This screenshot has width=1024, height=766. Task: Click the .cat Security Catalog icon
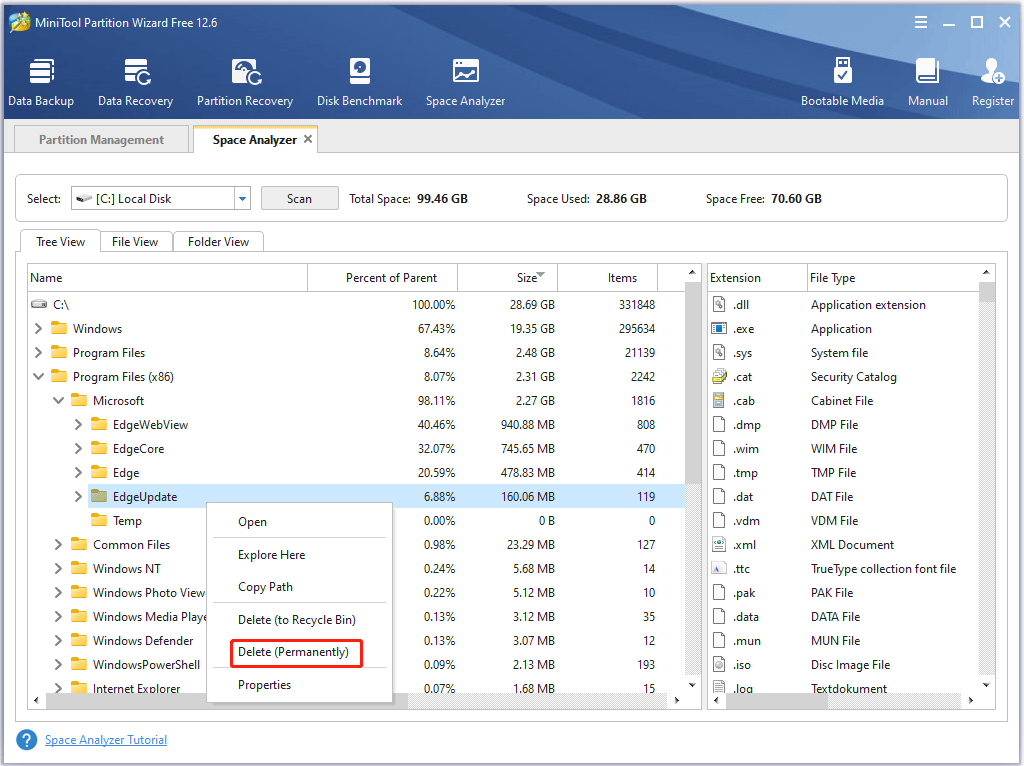tap(719, 377)
